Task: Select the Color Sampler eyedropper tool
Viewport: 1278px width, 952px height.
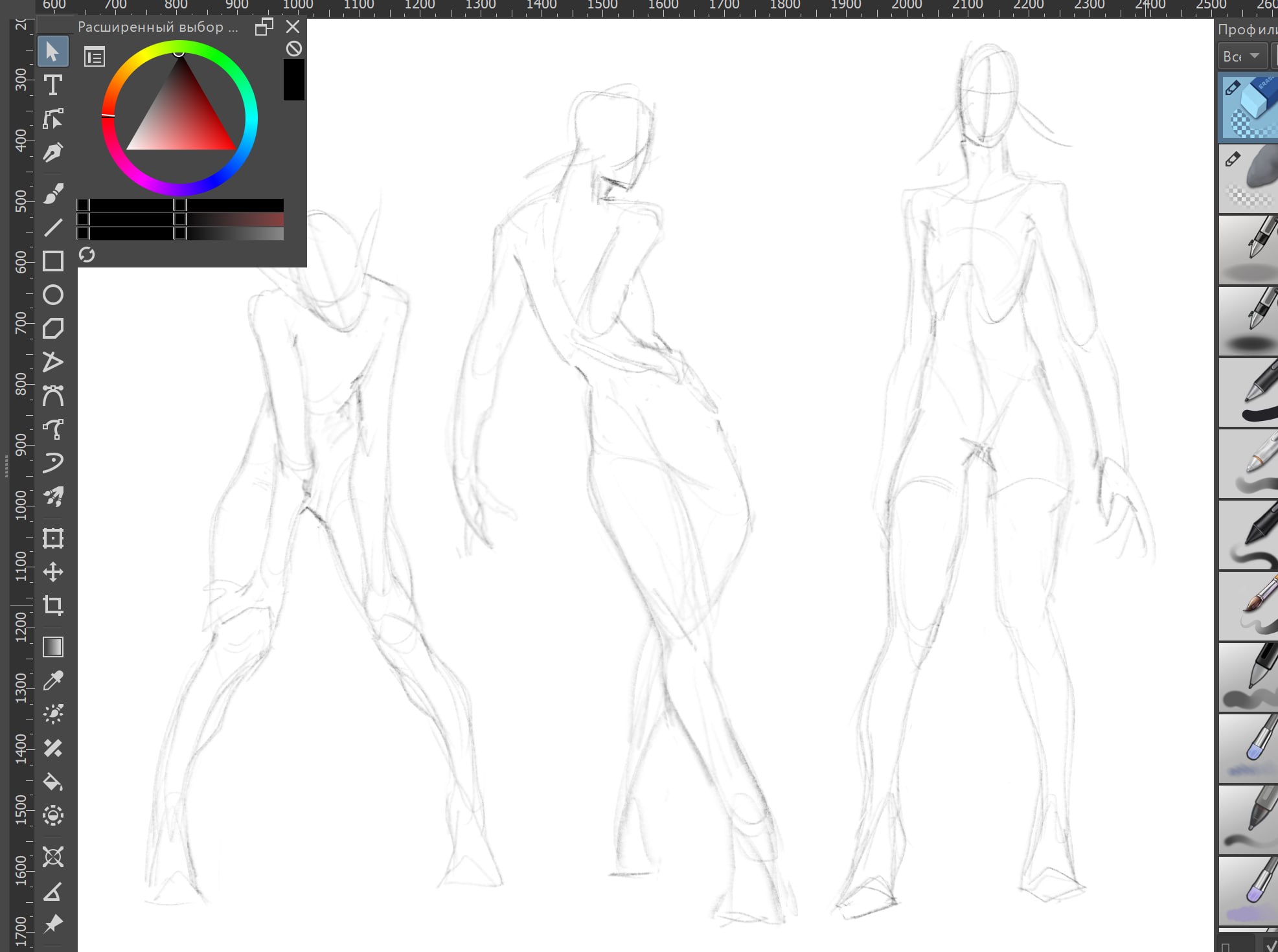Action: (53, 681)
